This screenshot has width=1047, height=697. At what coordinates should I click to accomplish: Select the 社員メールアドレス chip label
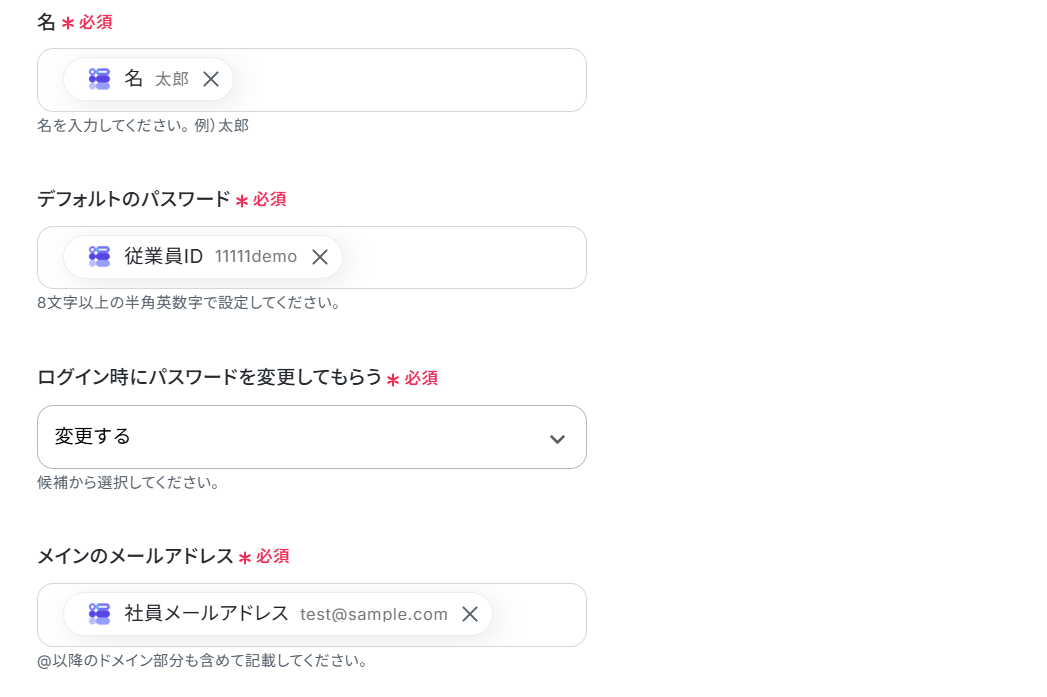(x=206, y=614)
